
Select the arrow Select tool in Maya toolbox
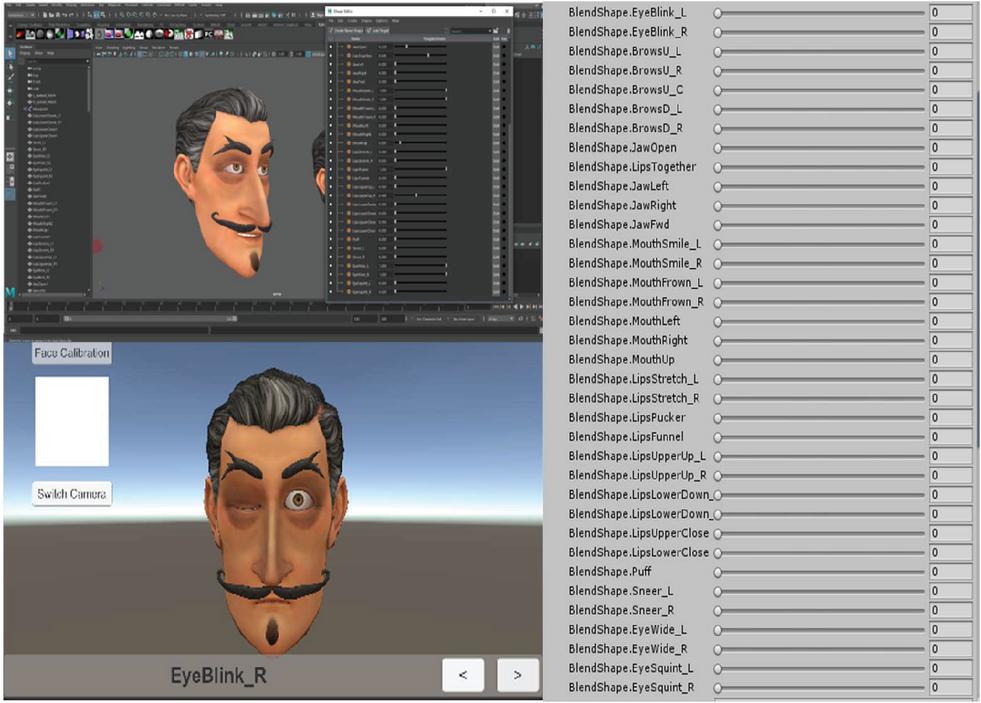(x=9, y=53)
